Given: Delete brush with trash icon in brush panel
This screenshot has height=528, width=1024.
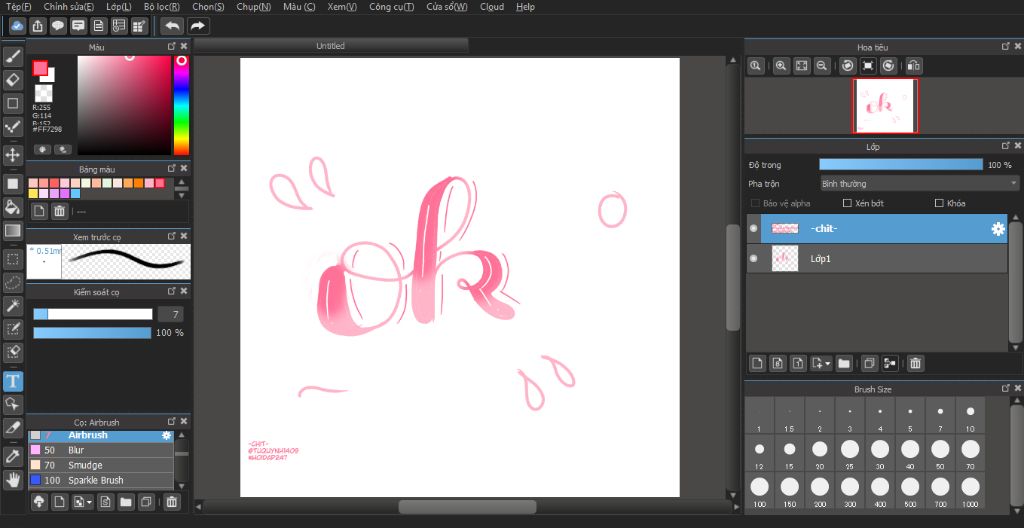Looking at the screenshot, I should click(x=171, y=502).
